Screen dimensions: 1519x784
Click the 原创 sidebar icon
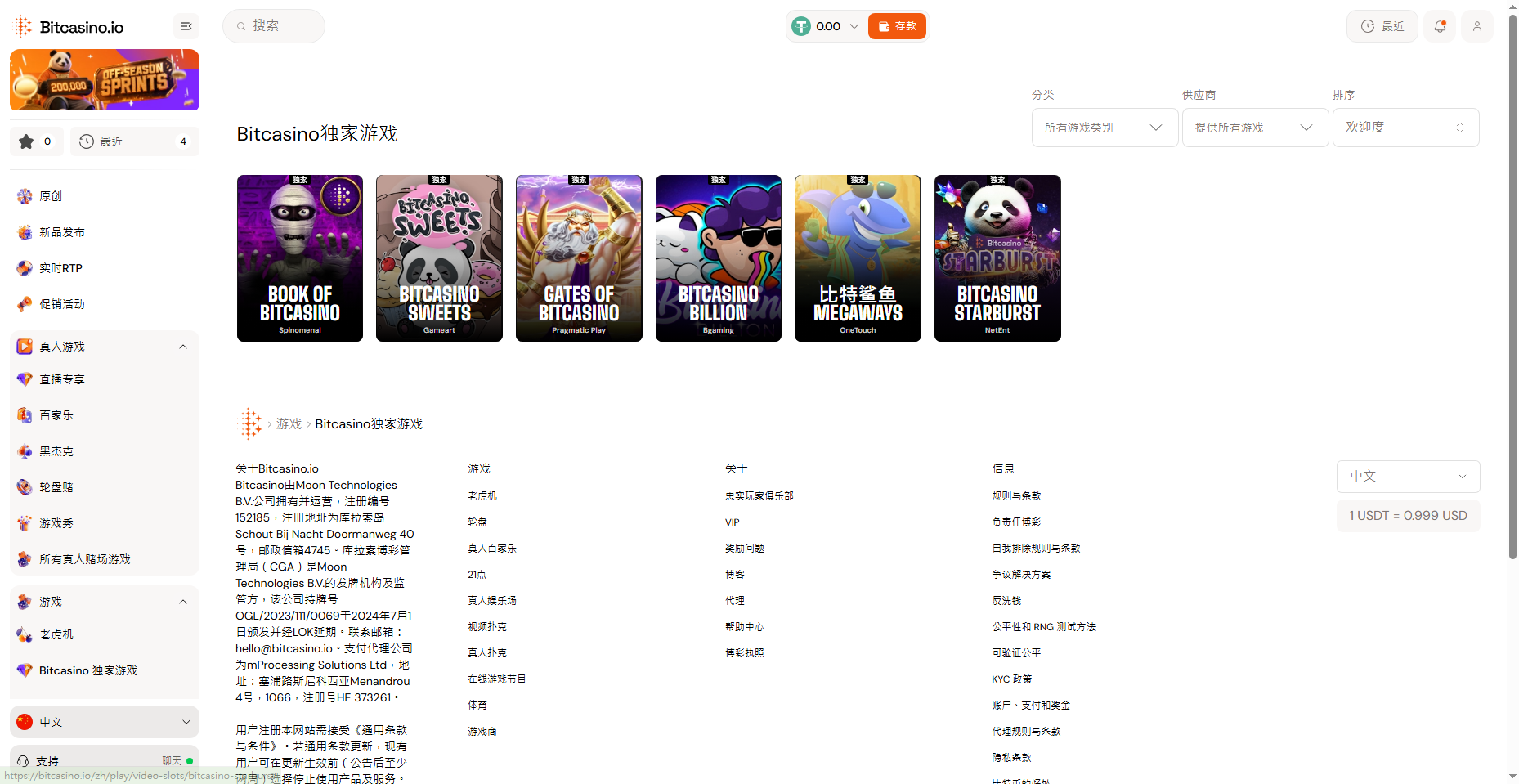point(25,196)
